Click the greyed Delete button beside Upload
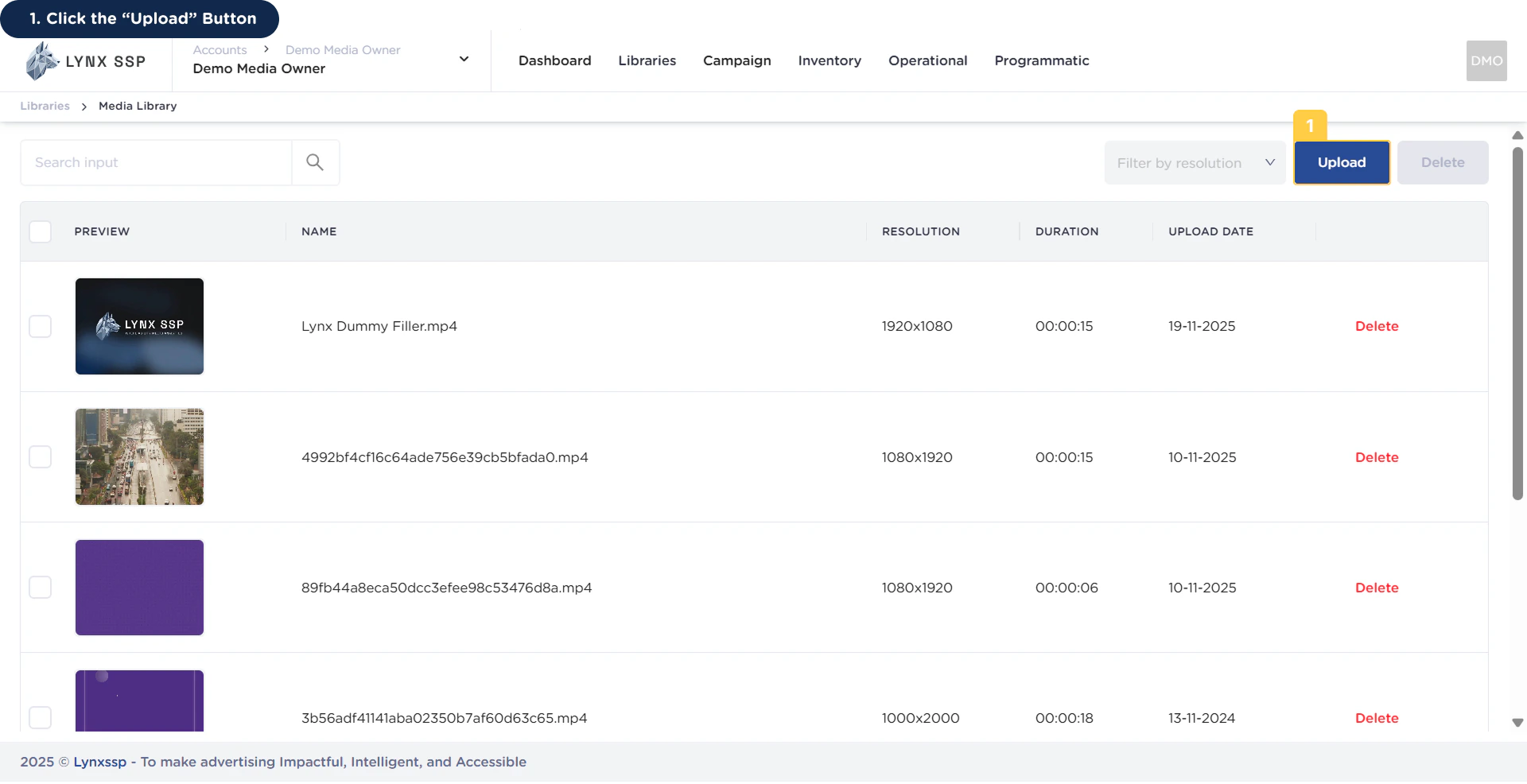Viewport: 1527px width, 784px height. (x=1442, y=162)
